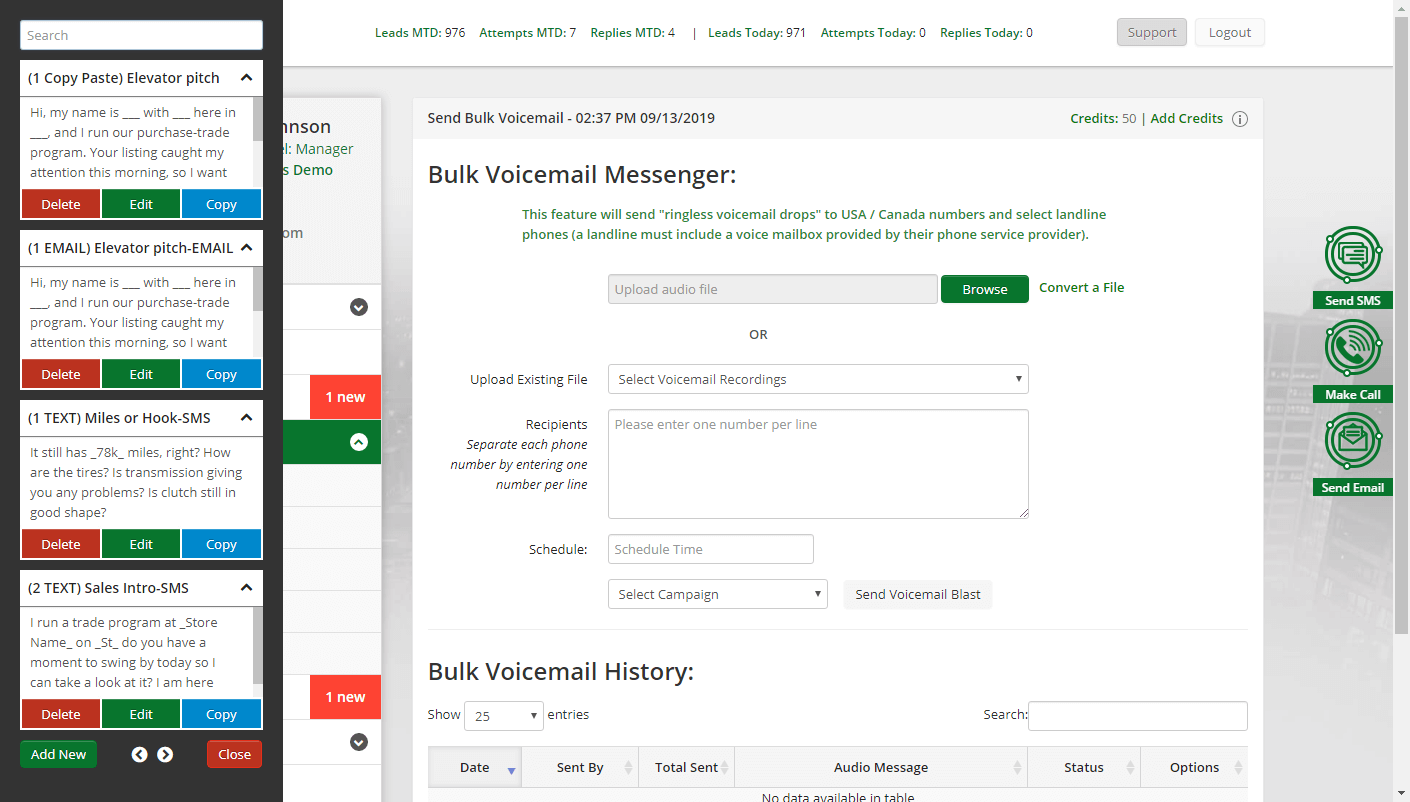Go to previous template page arrow

tap(140, 755)
